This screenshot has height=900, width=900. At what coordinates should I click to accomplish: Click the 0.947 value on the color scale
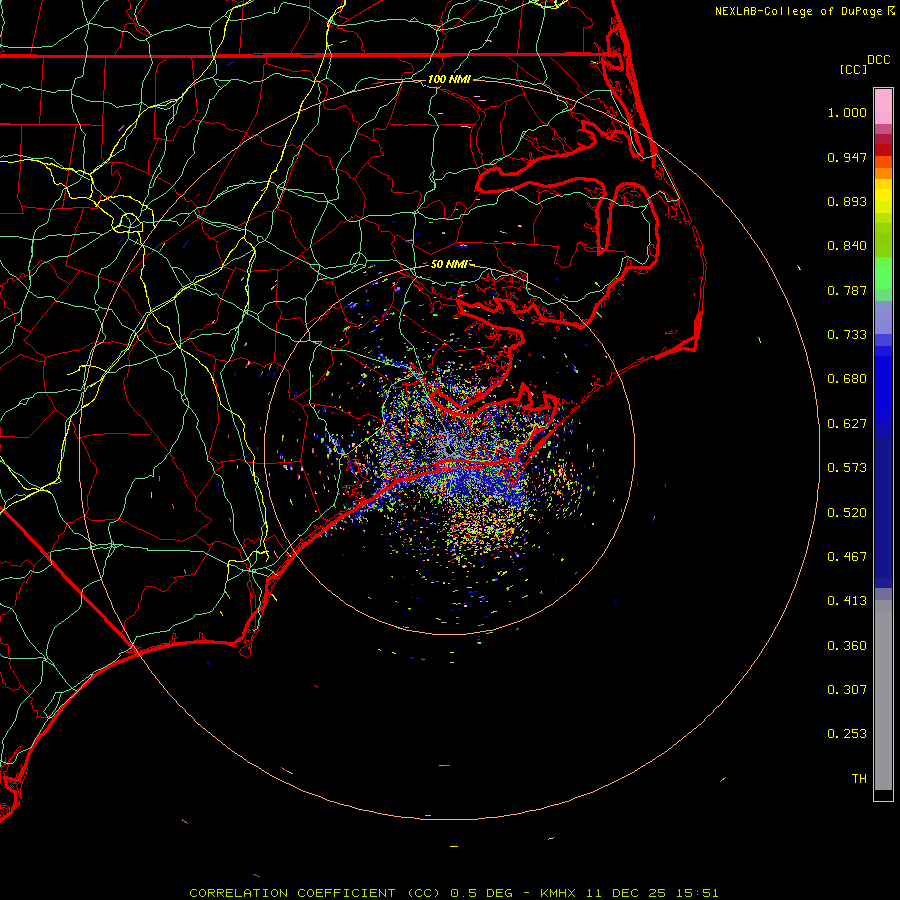pos(847,157)
